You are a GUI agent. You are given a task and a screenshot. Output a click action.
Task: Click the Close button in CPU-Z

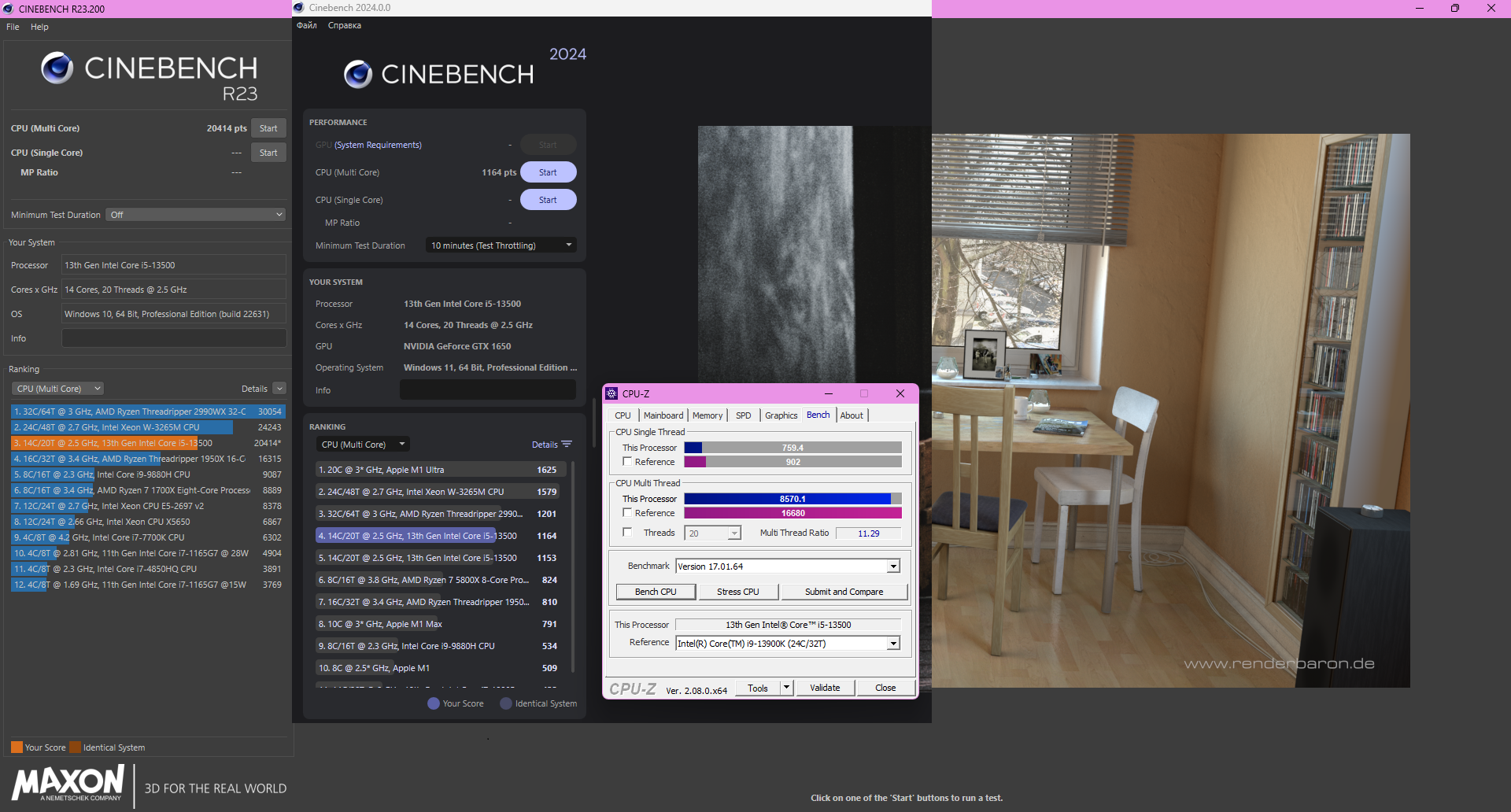point(885,688)
